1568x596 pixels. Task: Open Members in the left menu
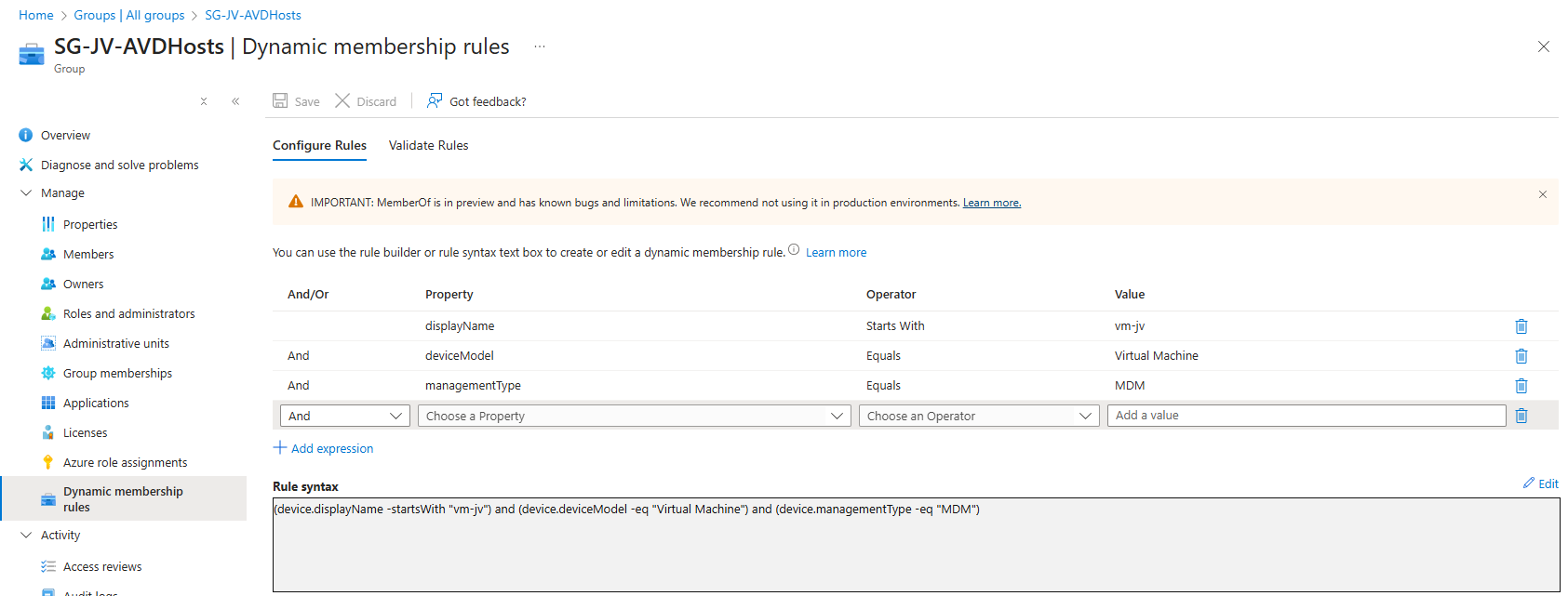coord(88,254)
